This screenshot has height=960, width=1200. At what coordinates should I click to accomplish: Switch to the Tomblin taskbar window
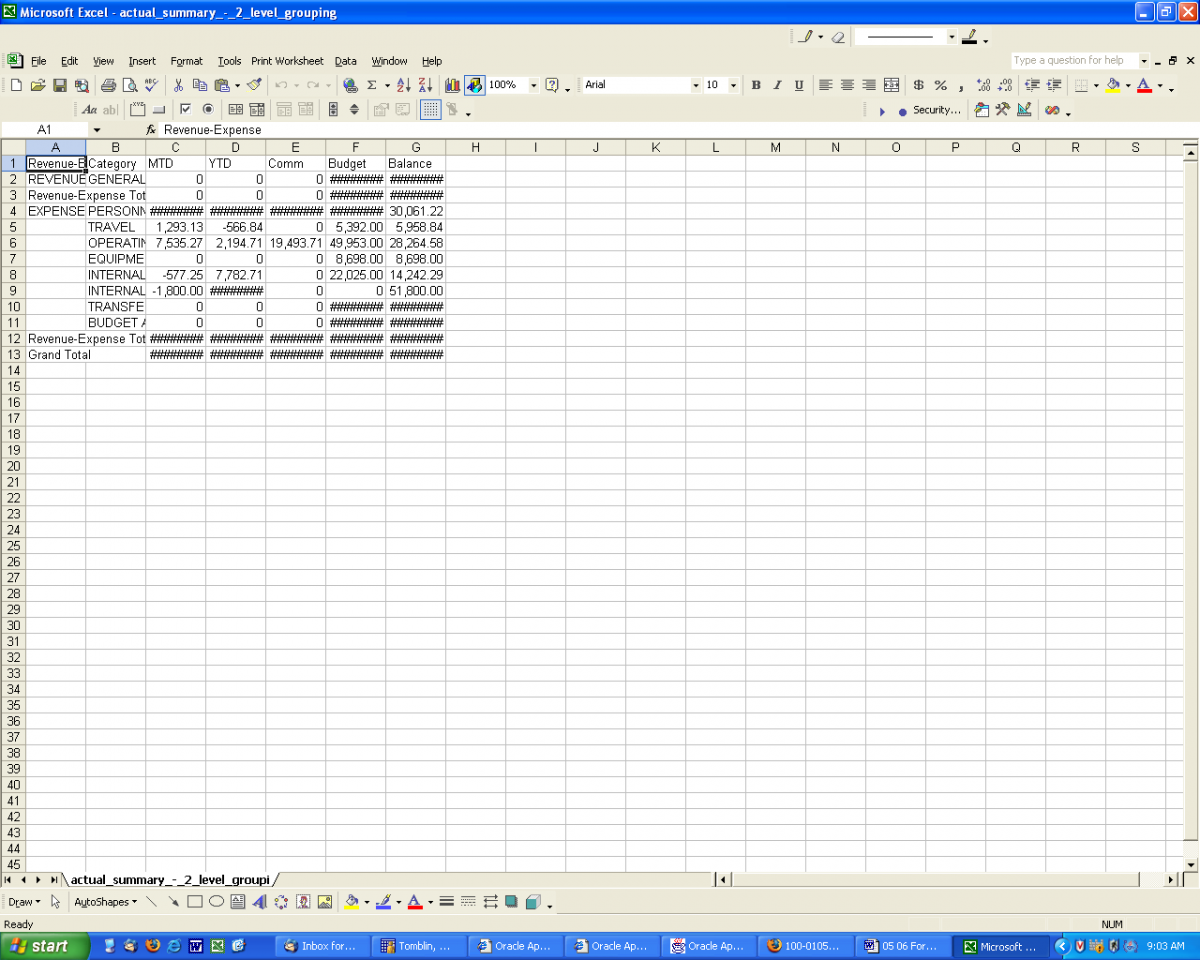pyautogui.click(x=418, y=946)
